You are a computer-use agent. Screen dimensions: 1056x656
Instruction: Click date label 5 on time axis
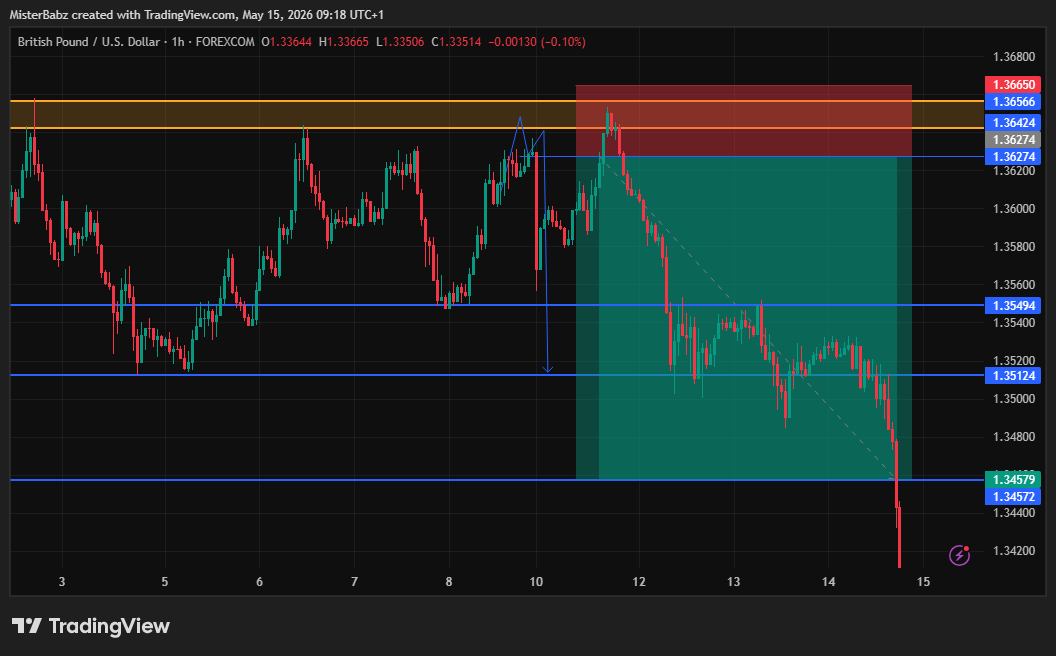(x=164, y=581)
